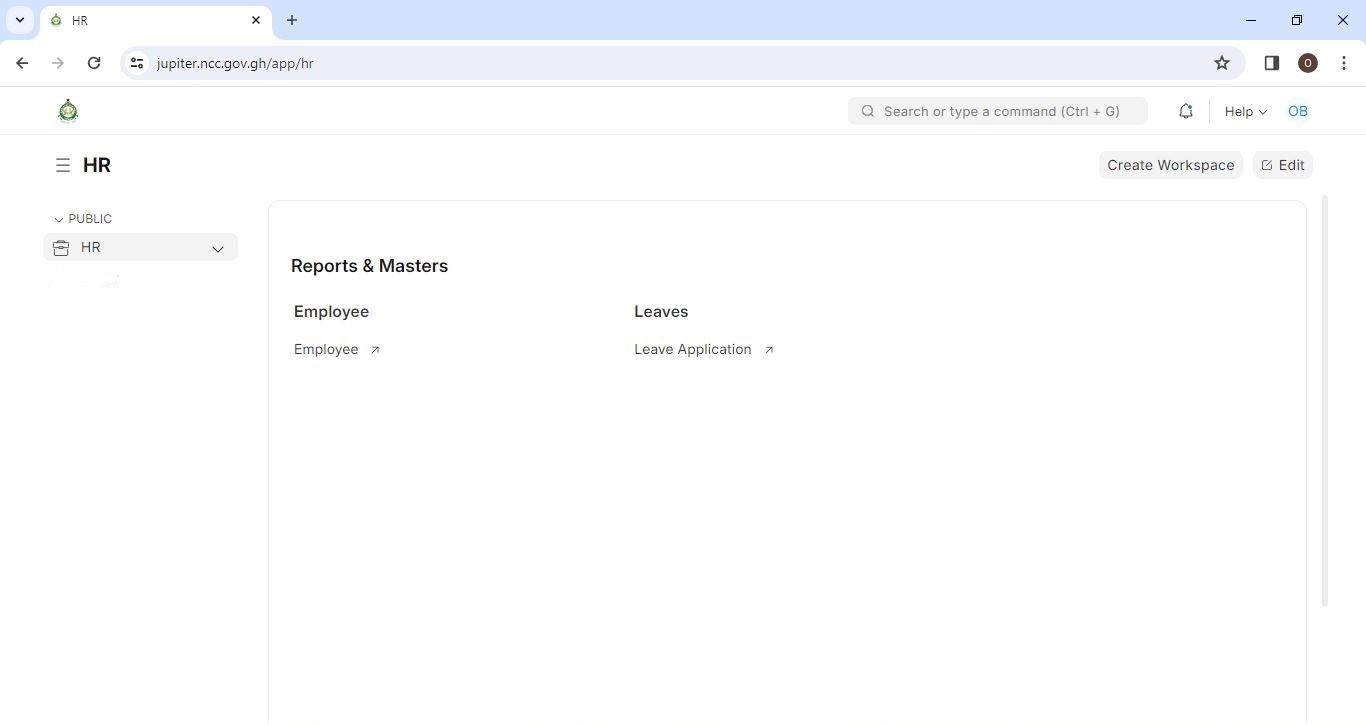Open Chrome three-dot menu

coord(1343,63)
